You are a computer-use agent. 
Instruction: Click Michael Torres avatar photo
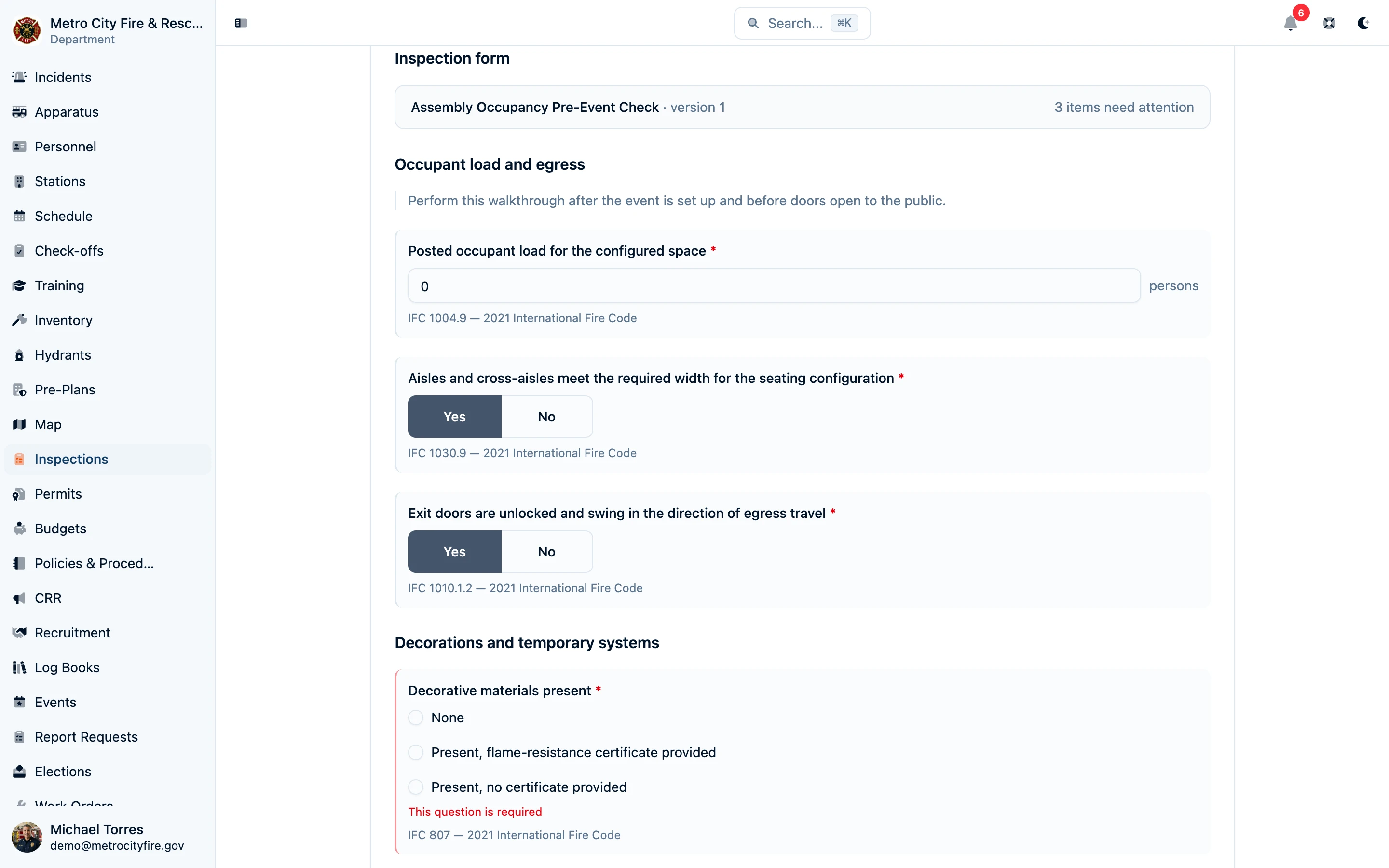[27, 837]
